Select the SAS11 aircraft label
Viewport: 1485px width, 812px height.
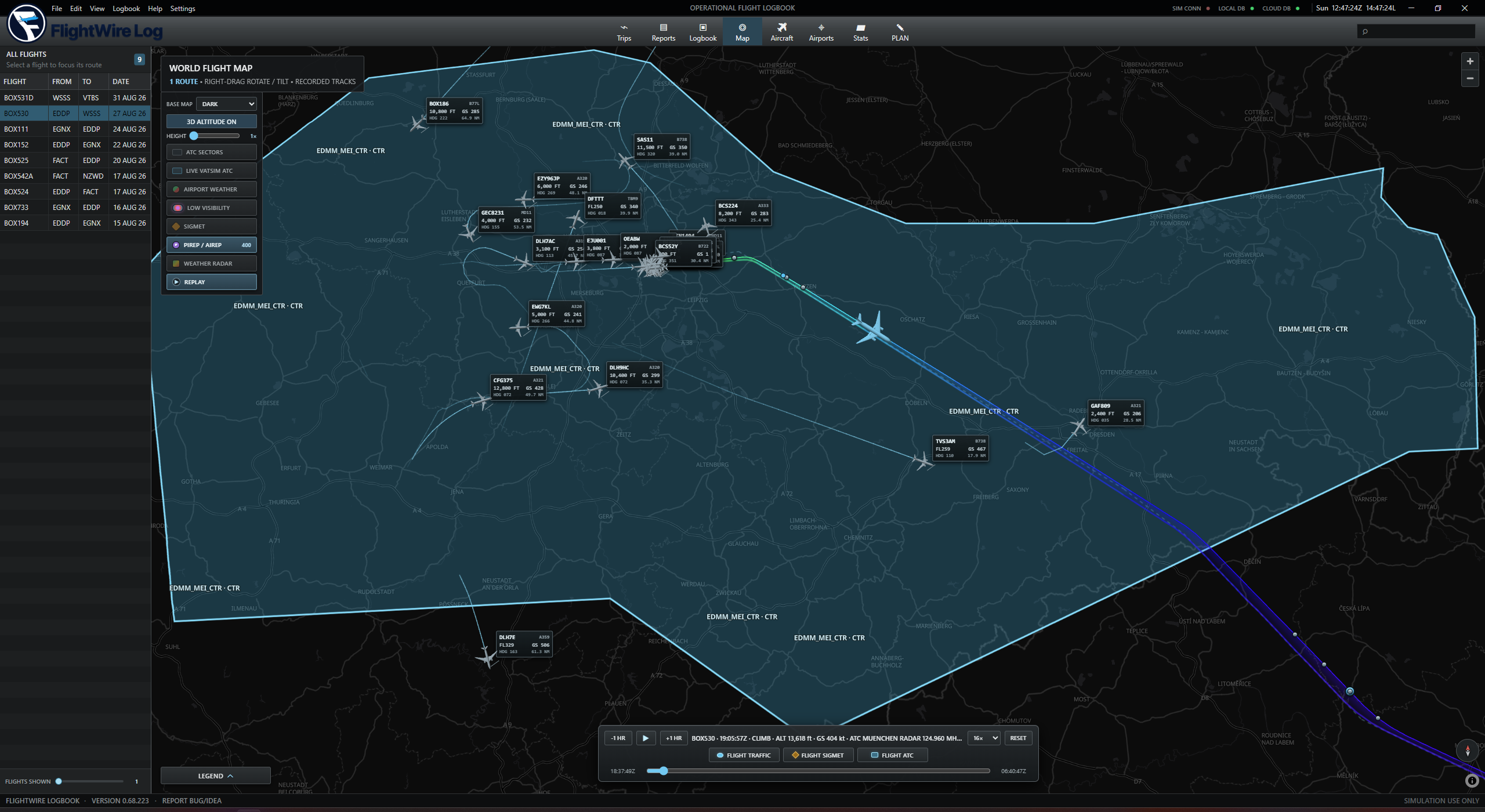[661, 147]
